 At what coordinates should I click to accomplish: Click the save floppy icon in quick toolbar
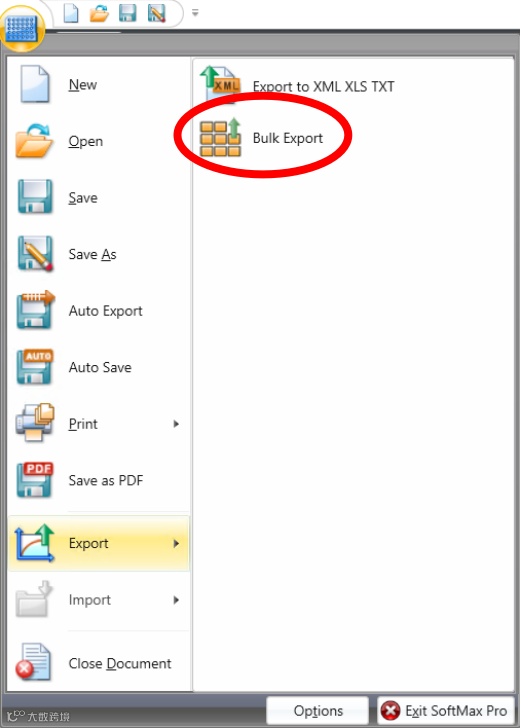pyautogui.click(x=127, y=13)
